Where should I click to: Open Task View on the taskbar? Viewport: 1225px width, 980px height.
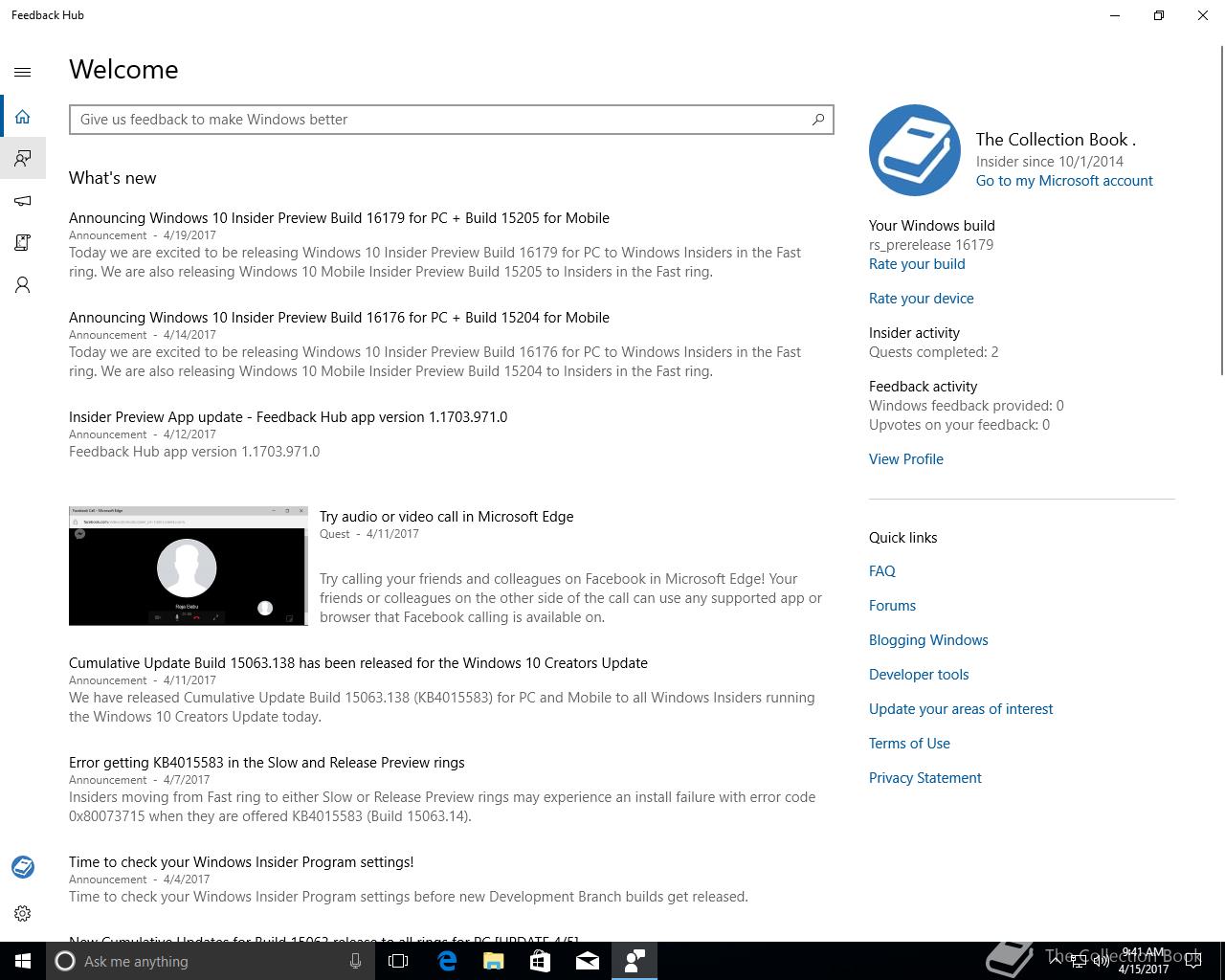point(398,961)
